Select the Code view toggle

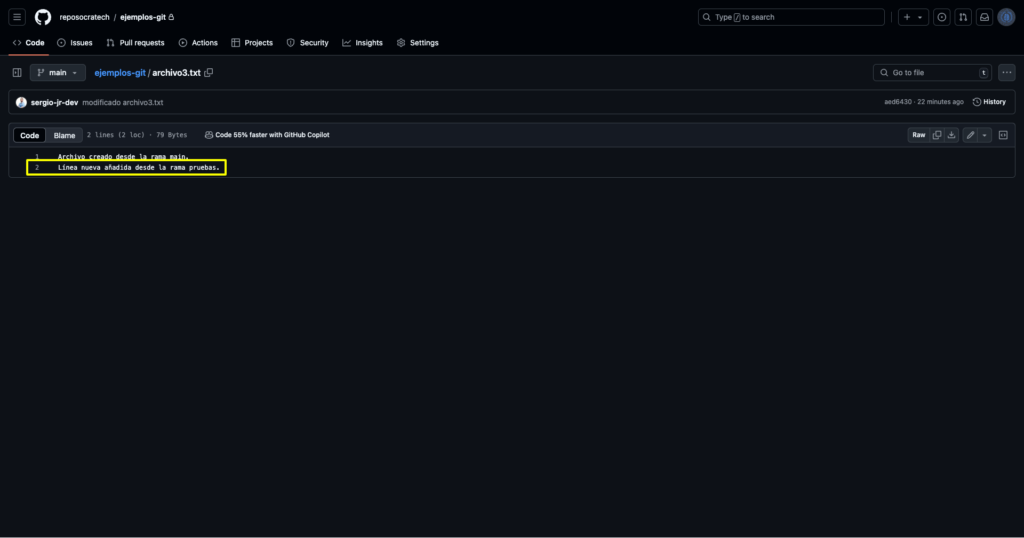[x=29, y=135]
